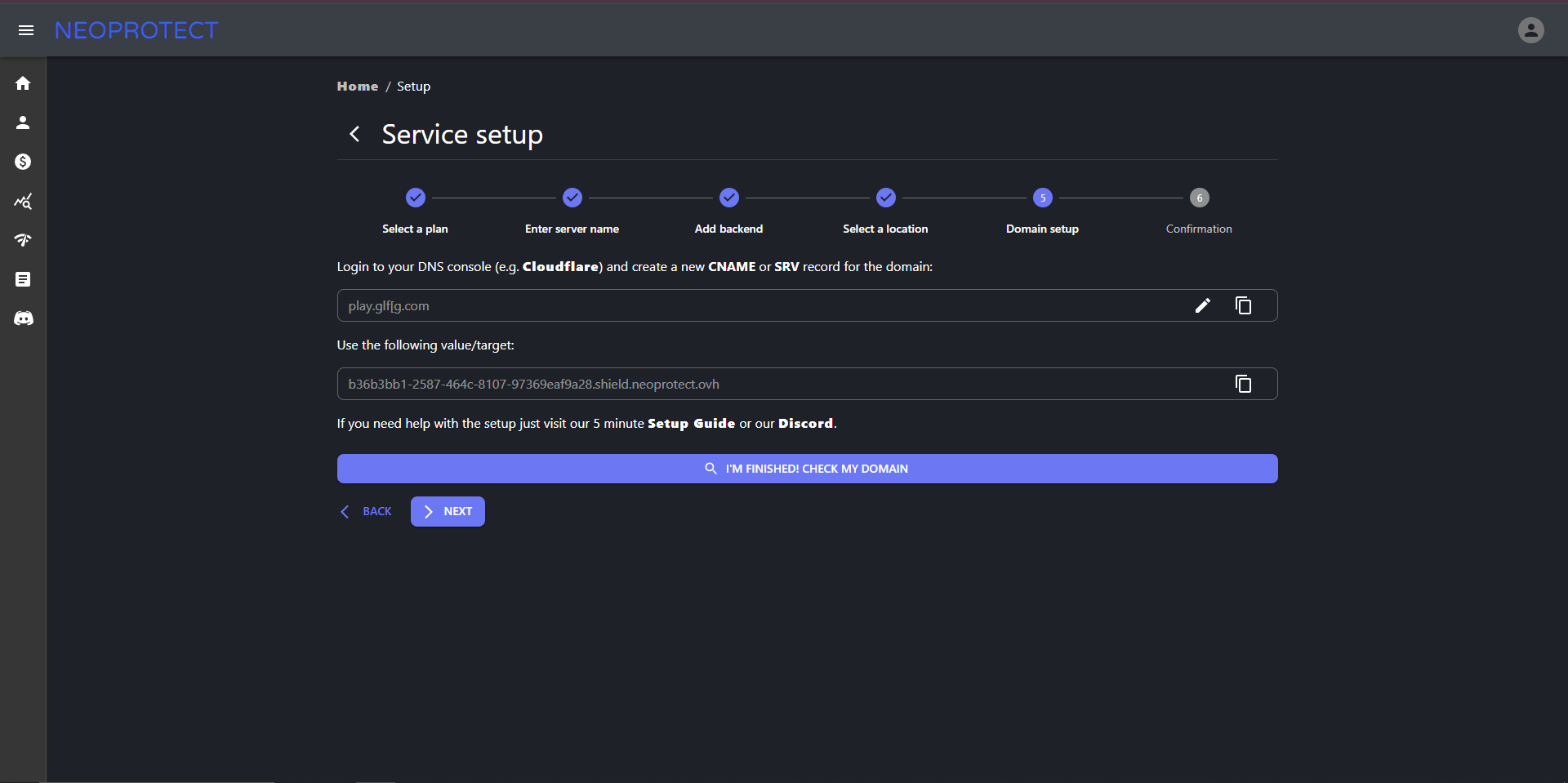Open the profile icon in sidebar

(x=23, y=122)
